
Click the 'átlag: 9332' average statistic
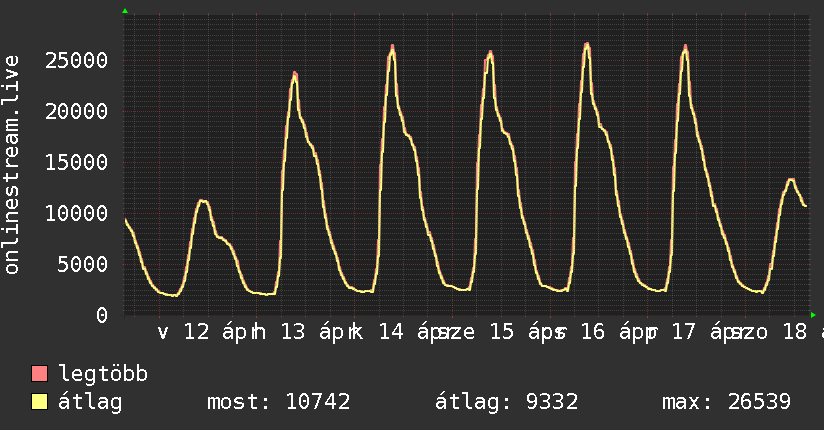506,403
